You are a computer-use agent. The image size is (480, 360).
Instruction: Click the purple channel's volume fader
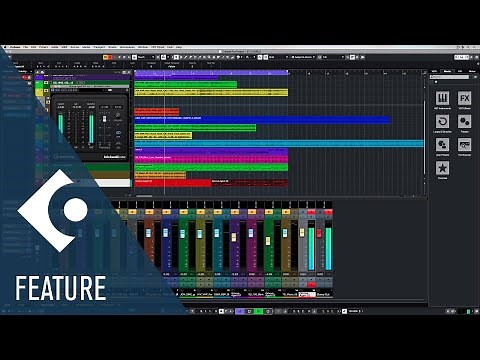(x=234, y=237)
